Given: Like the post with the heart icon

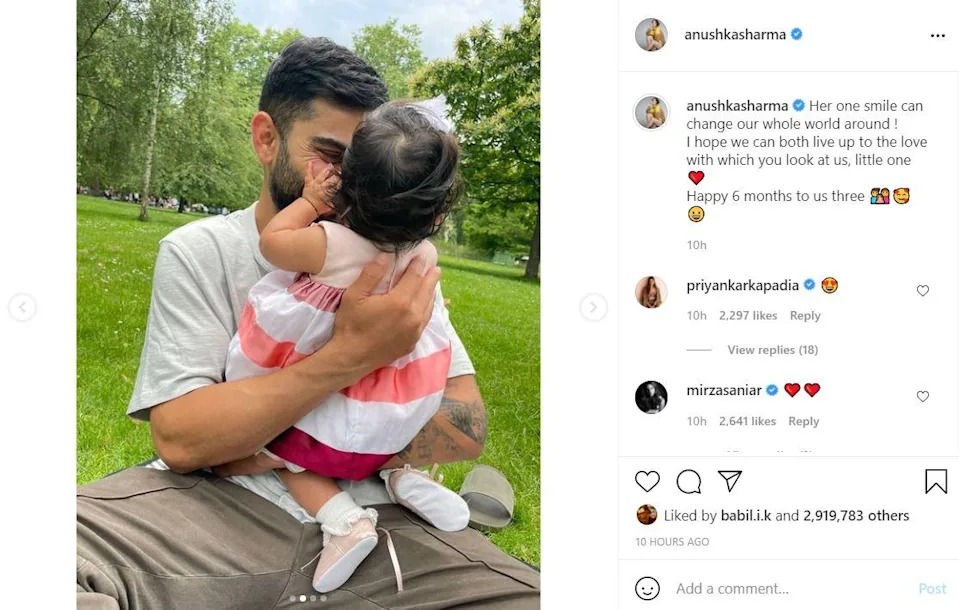Looking at the screenshot, I should [647, 482].
